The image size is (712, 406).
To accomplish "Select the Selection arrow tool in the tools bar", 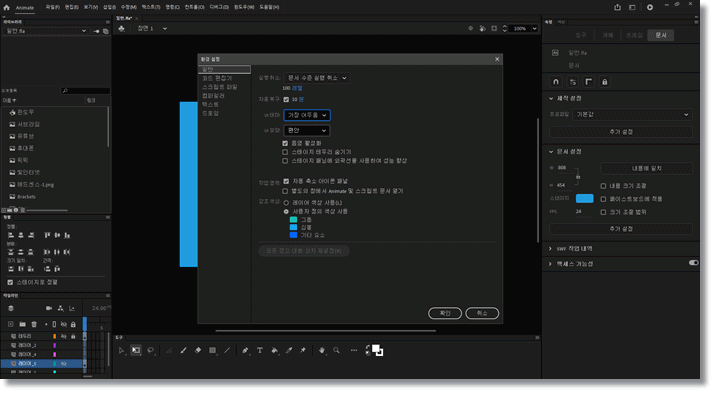I will click(x=121, y=351).
